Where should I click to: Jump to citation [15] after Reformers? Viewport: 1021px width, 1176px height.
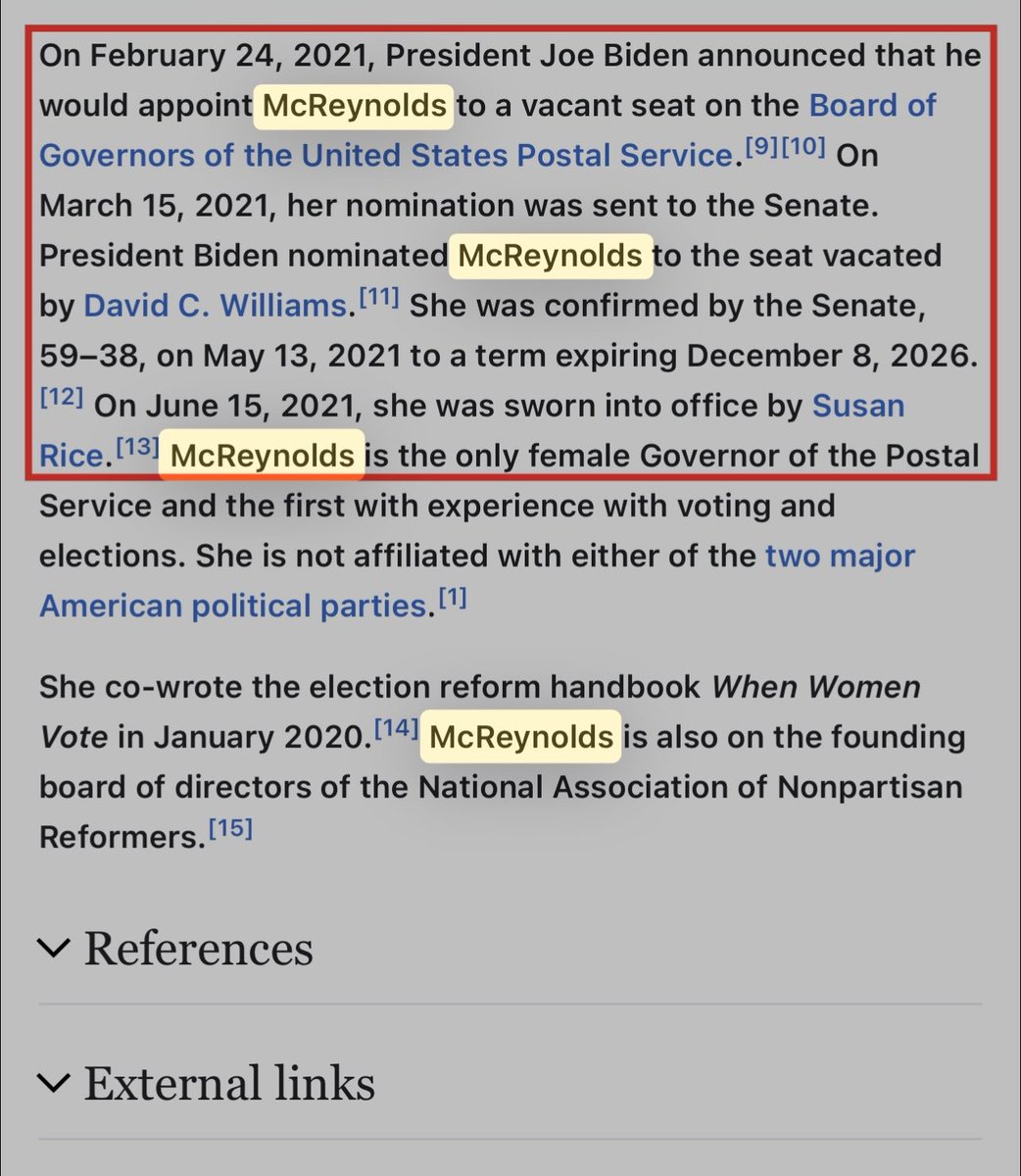coord(231,830)
